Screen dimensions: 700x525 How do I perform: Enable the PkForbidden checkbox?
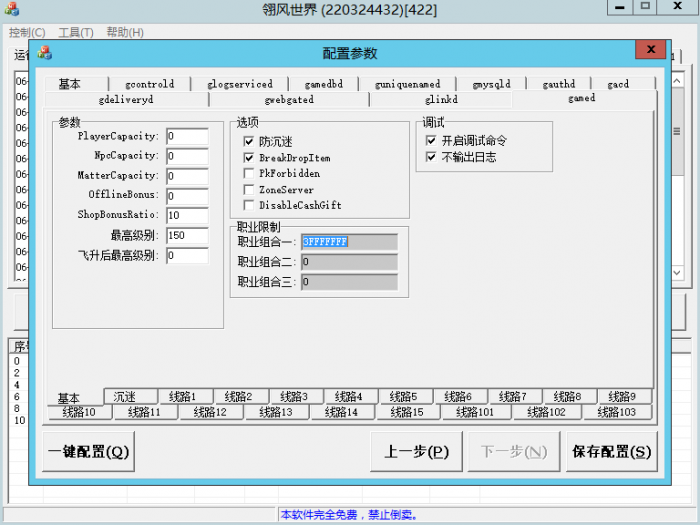pos(249,174)
